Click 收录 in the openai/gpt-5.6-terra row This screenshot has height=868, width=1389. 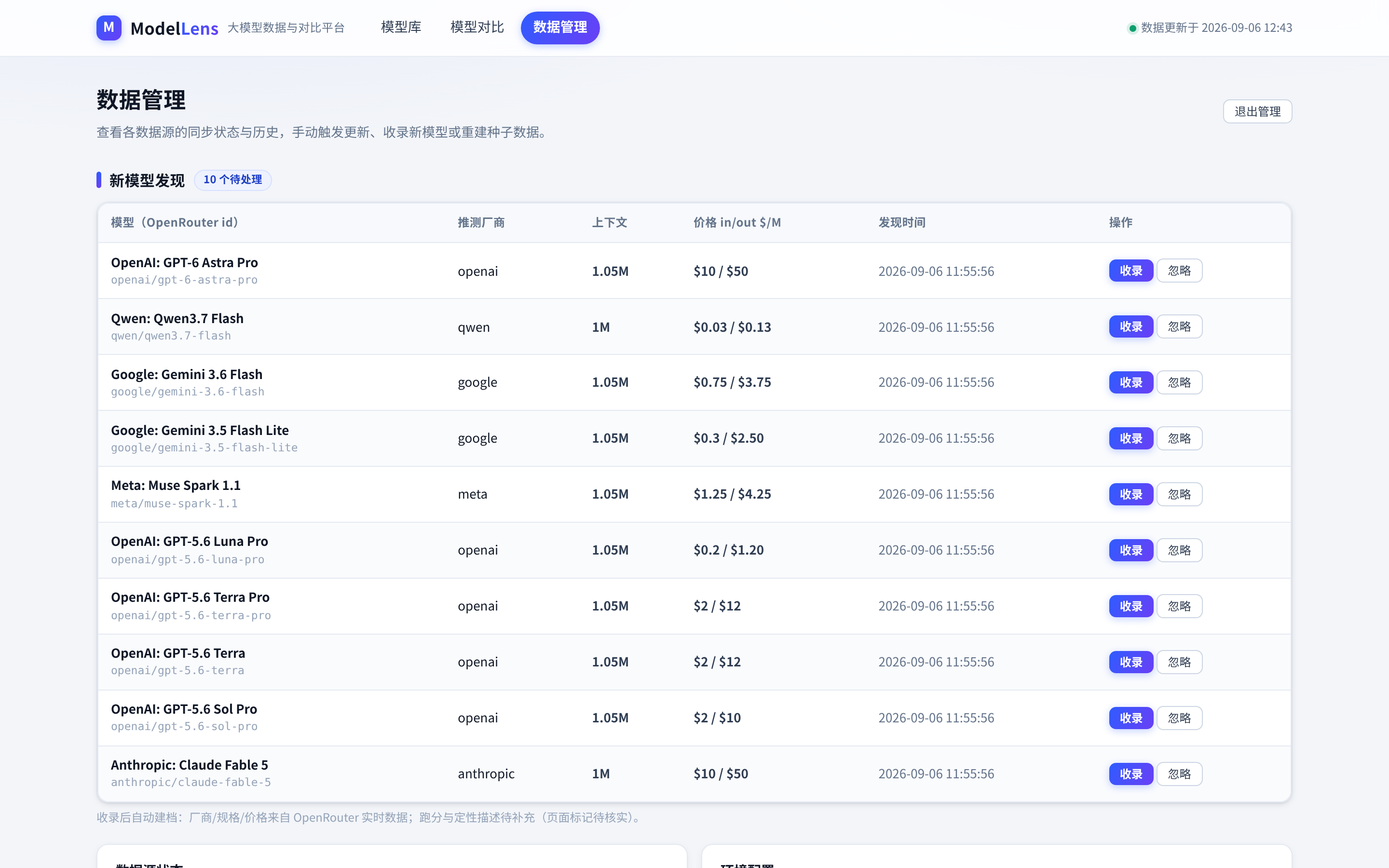[1130, 663]
